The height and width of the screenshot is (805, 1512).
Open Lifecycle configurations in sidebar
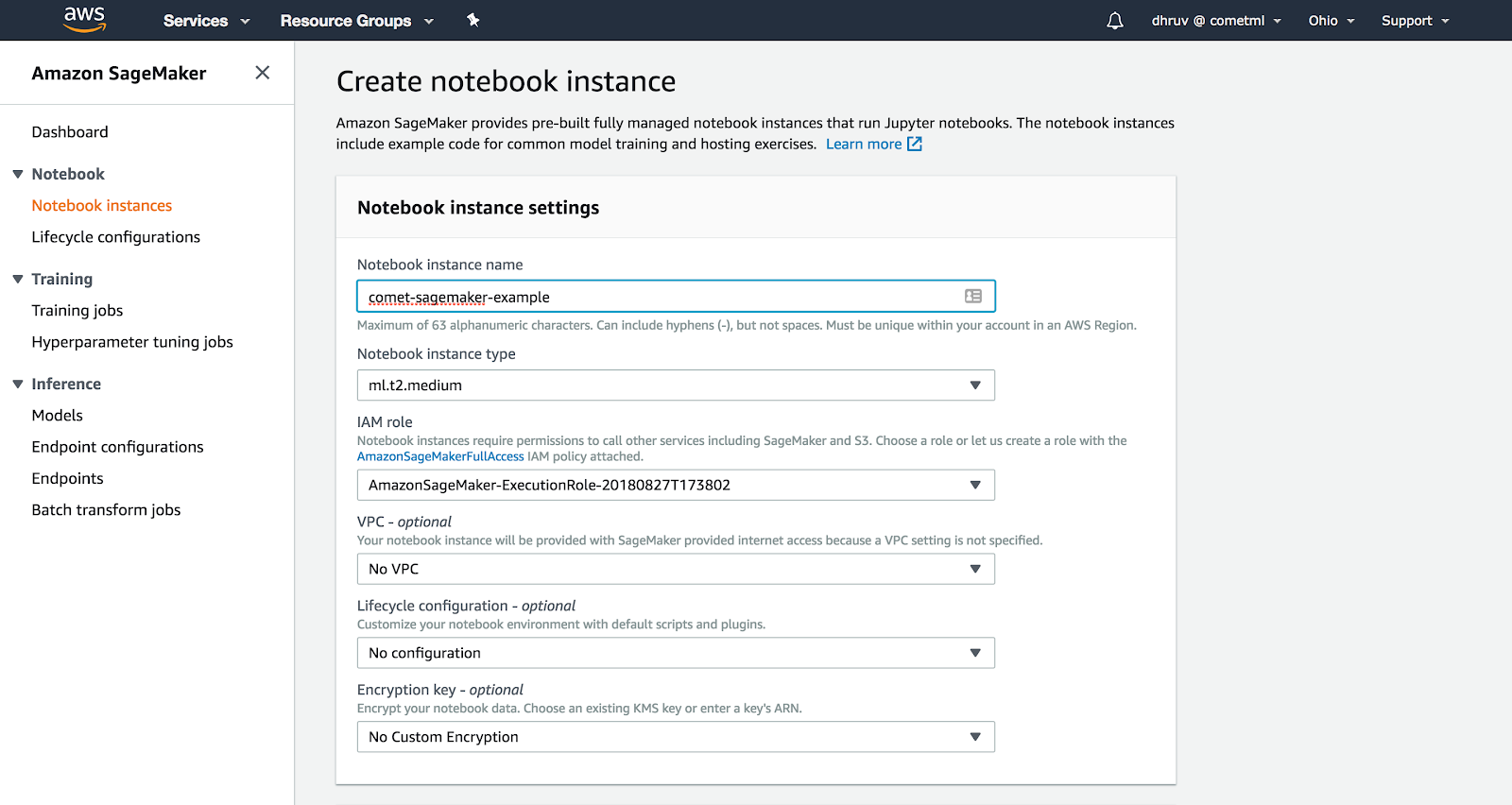pyautogui.click(x=116, y=237)
